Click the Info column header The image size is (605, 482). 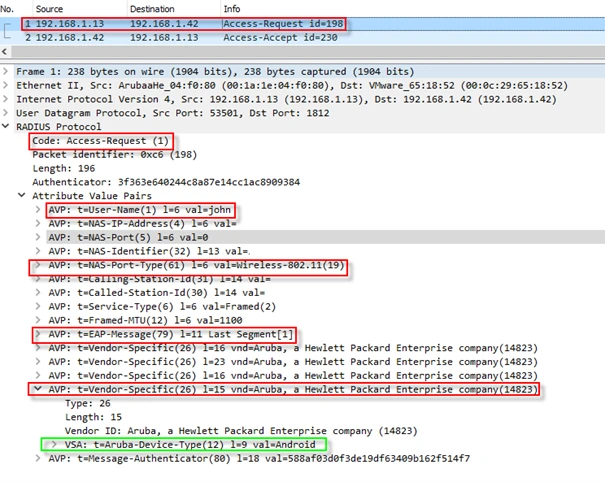[x=232, y=8]
